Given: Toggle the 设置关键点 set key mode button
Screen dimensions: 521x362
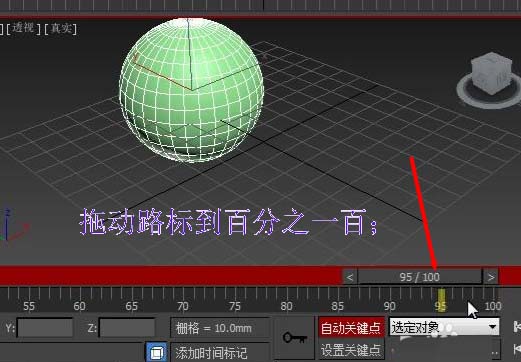Looking at the screenshot, I should click(351, 350).
